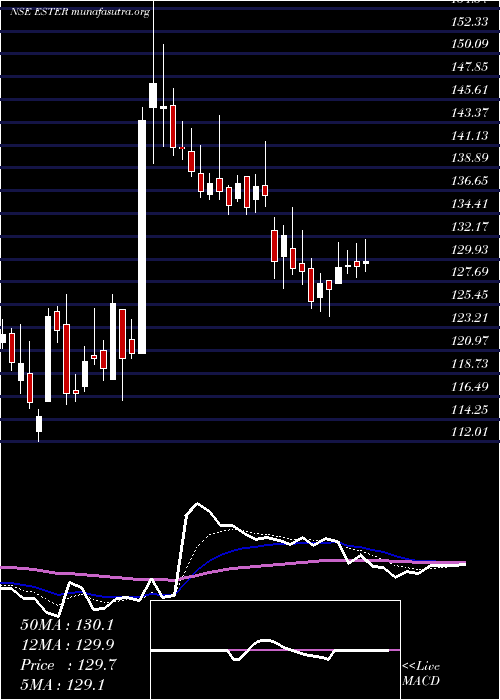This screenshot has width=500, height=700.
Task: Select the price label 123.21
Action: tap(469, 318)
